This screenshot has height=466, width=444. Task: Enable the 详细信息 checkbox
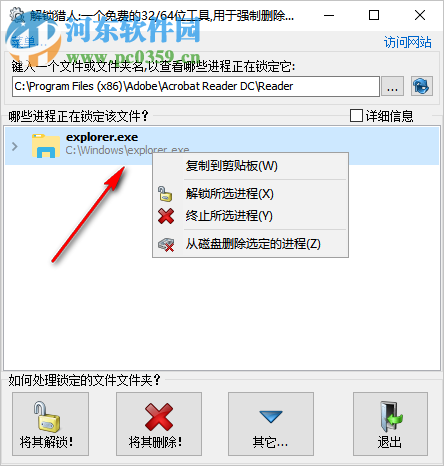(x=356, y=116)
